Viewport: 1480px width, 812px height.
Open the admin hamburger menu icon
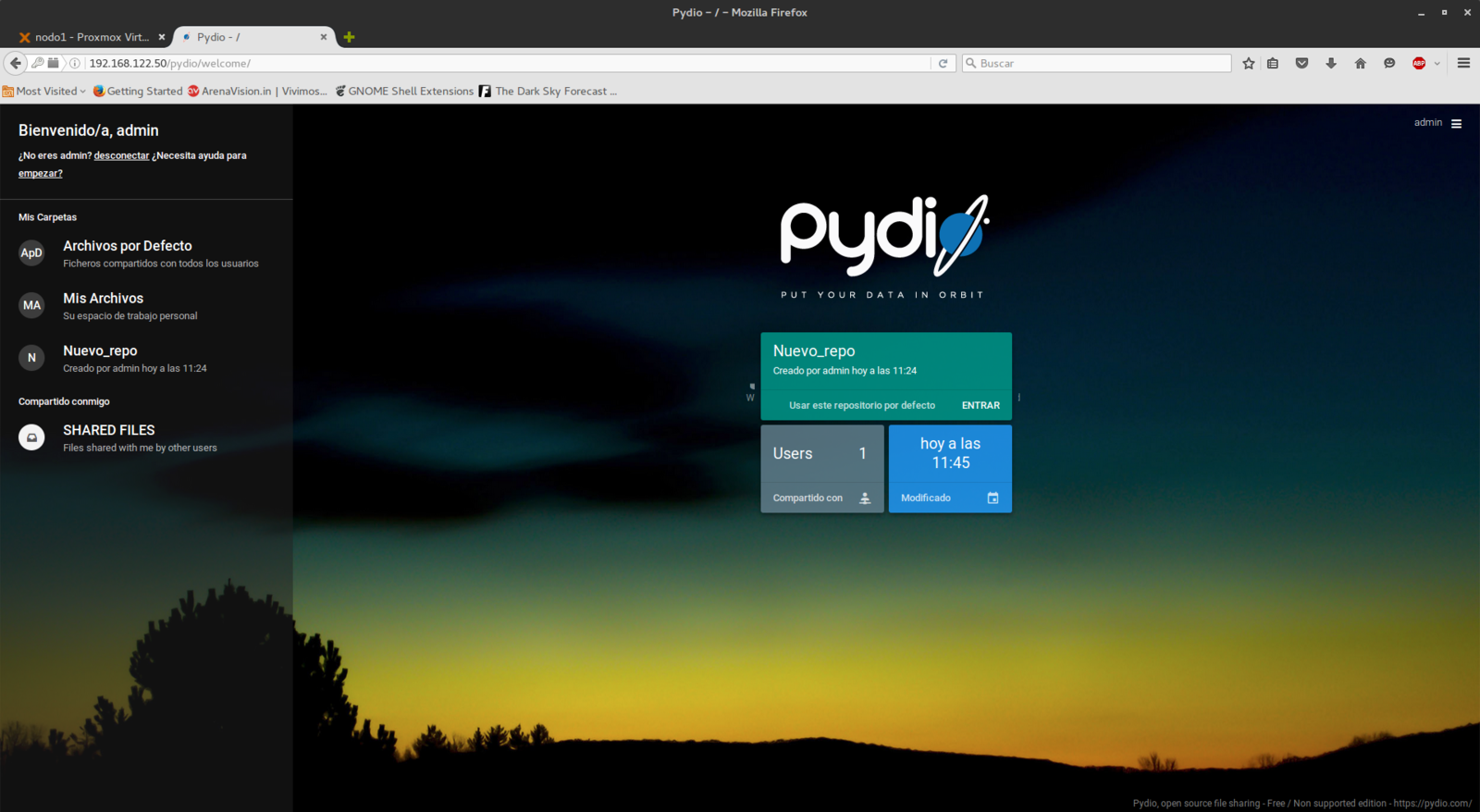[x=1456, y=123]
